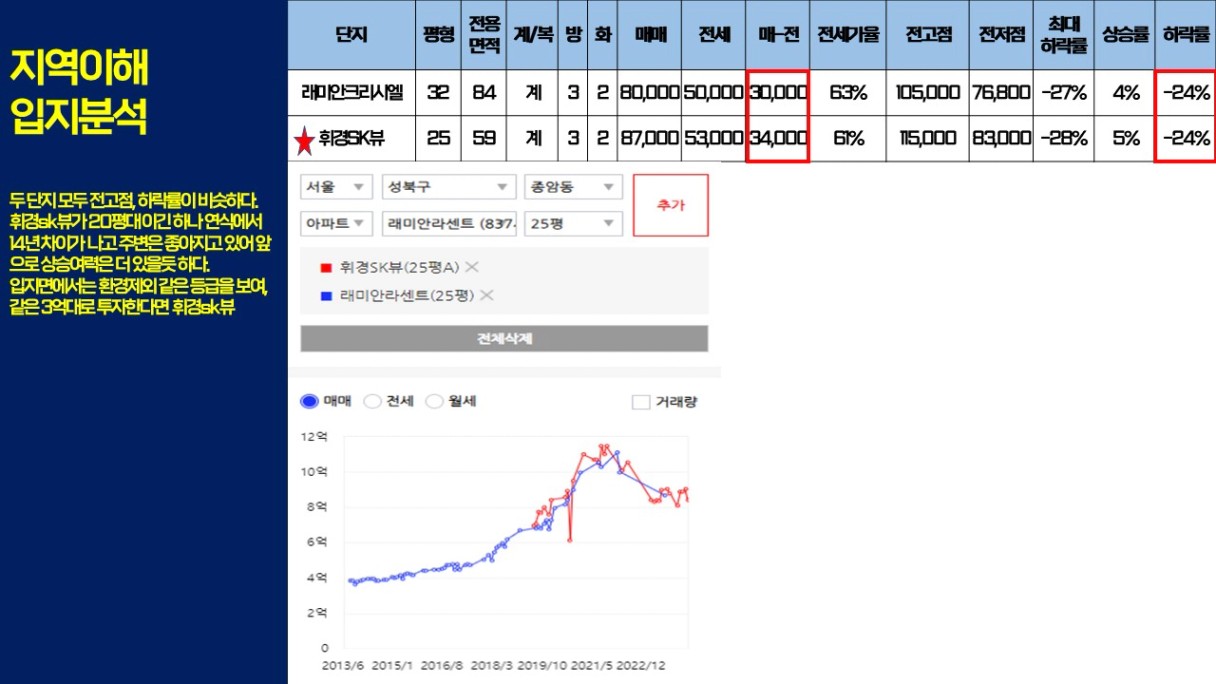Click the 최대 하락률 column header

point(1064,35)
